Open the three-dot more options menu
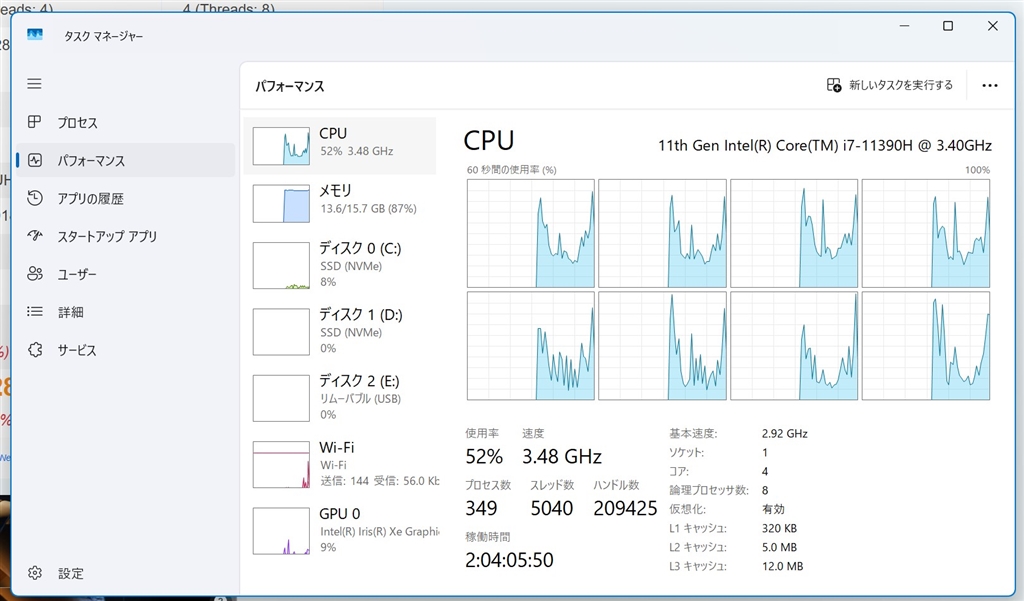This screenshot has height=601, width=1024. tap(990, 85)
